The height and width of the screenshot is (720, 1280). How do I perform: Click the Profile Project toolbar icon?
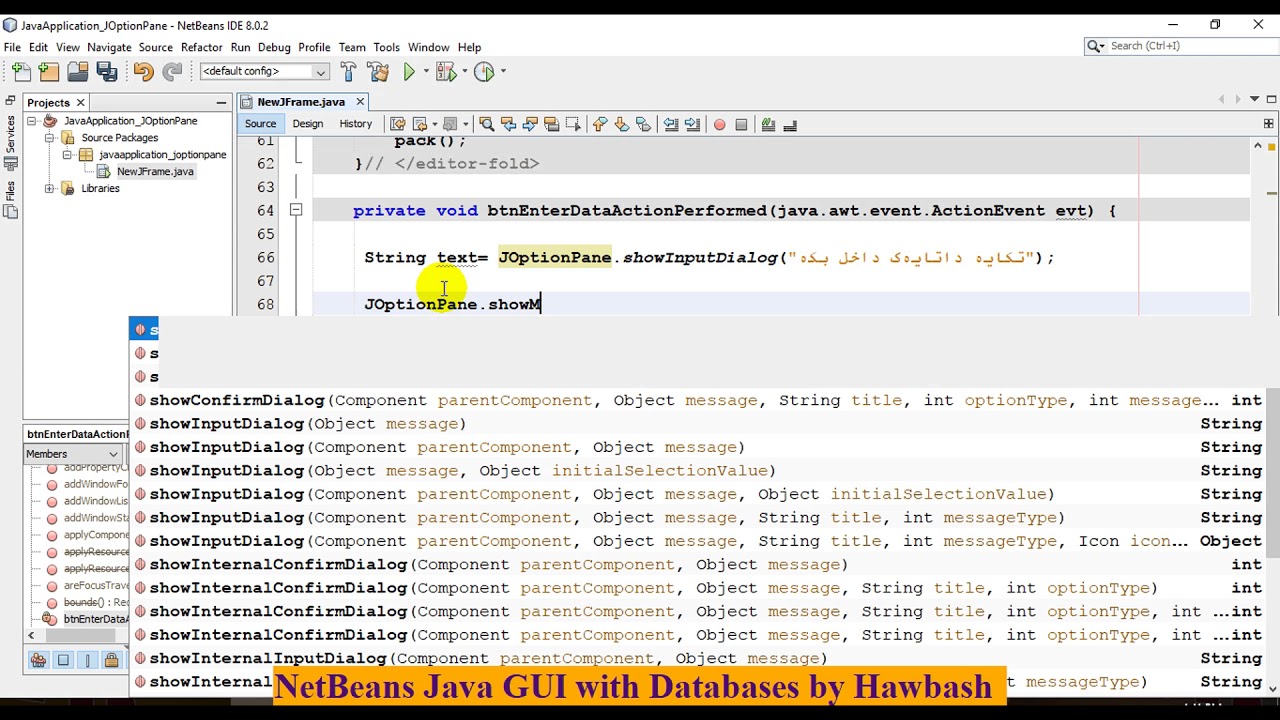[x=484, y=72]
